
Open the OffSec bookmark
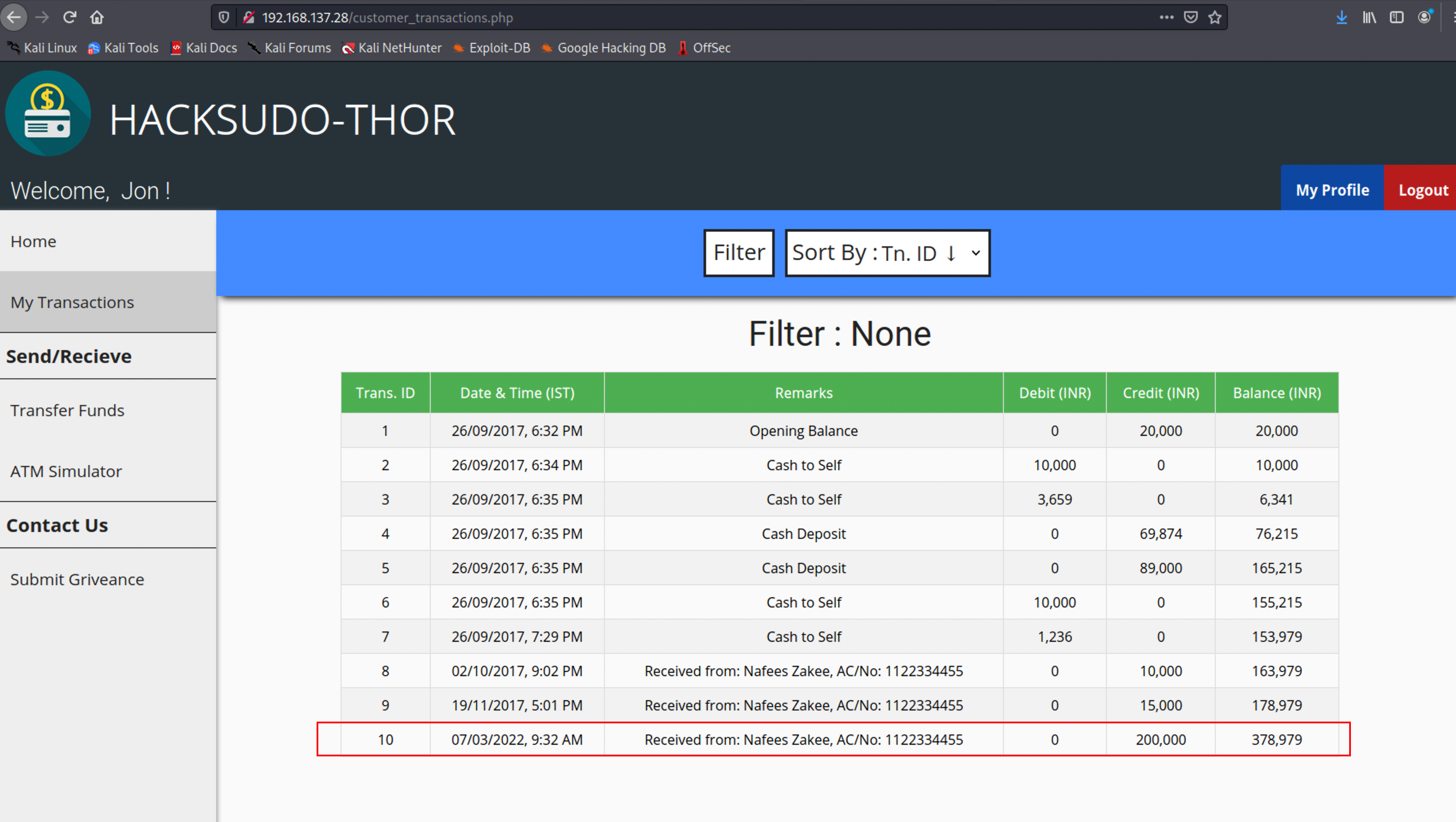click(x=704, y=48)
